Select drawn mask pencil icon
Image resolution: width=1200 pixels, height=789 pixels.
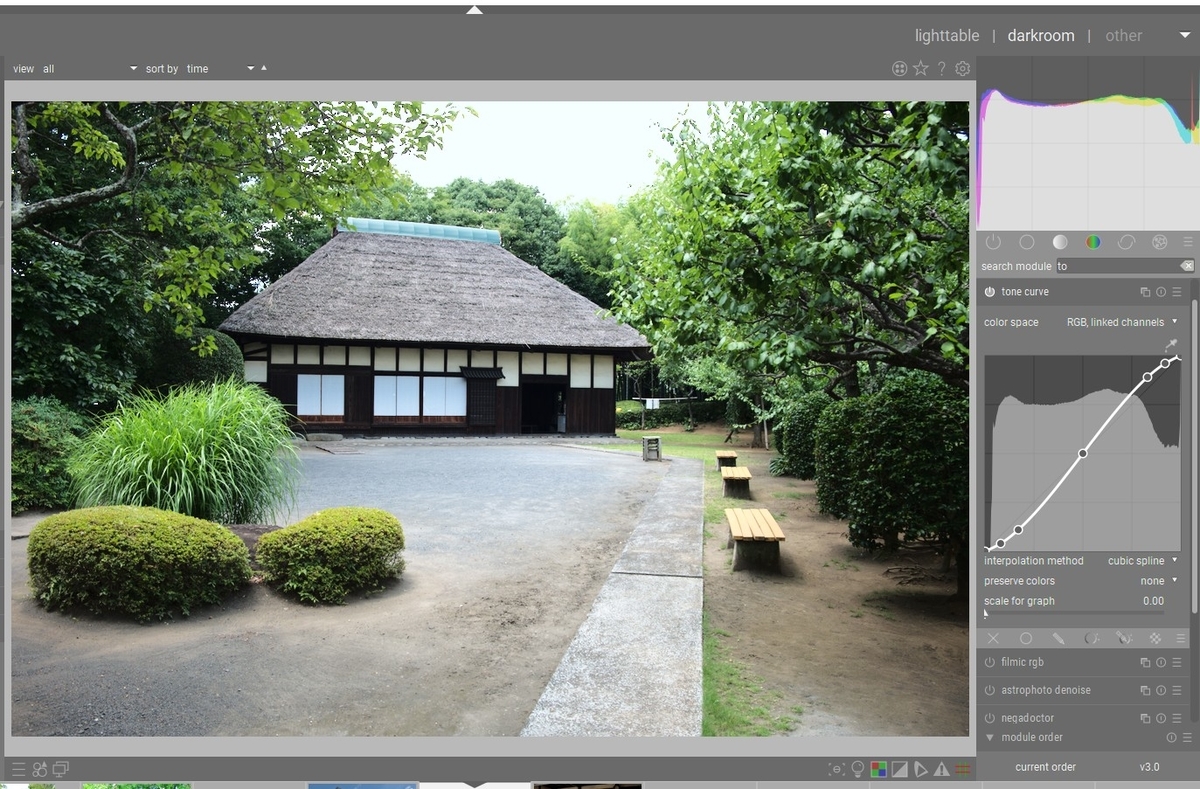pyautogui.click(x=1058, y=638)
